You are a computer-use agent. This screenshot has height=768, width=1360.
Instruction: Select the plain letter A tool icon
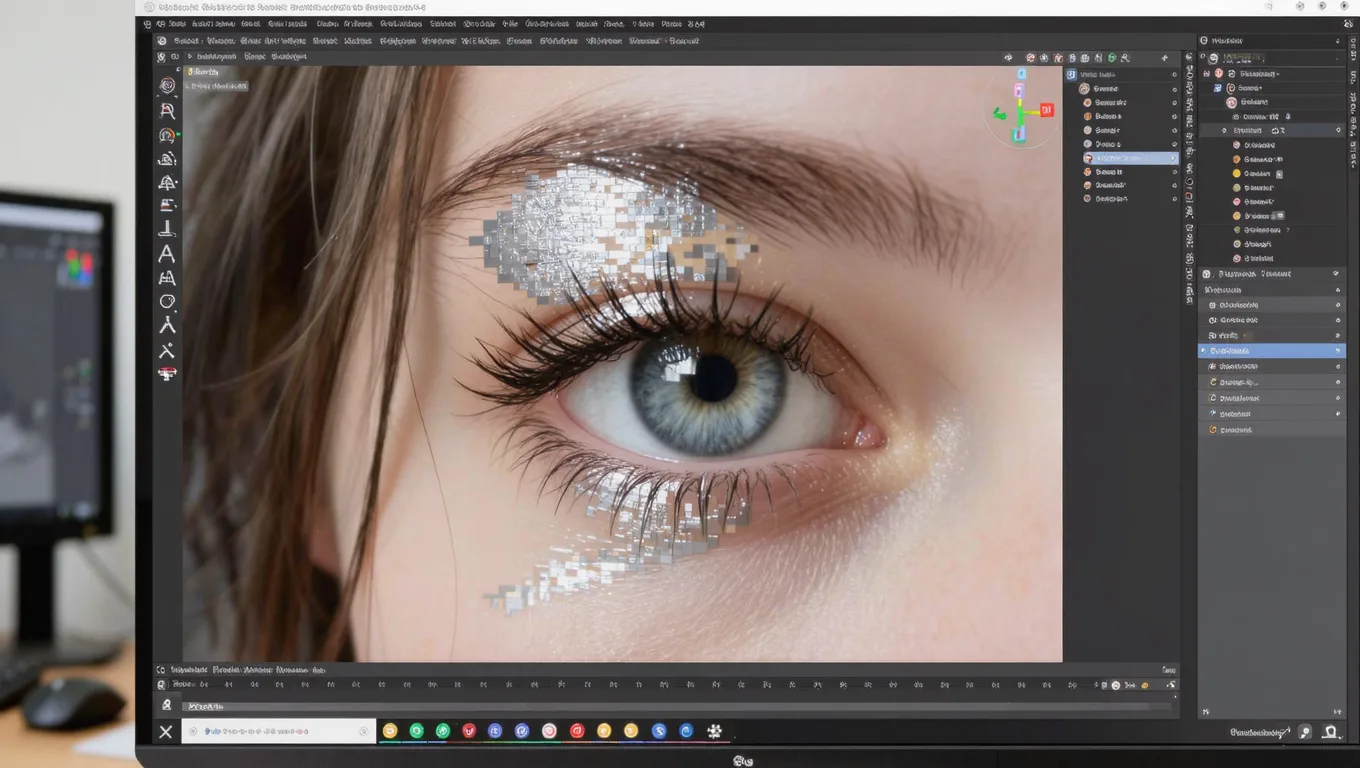167,254
